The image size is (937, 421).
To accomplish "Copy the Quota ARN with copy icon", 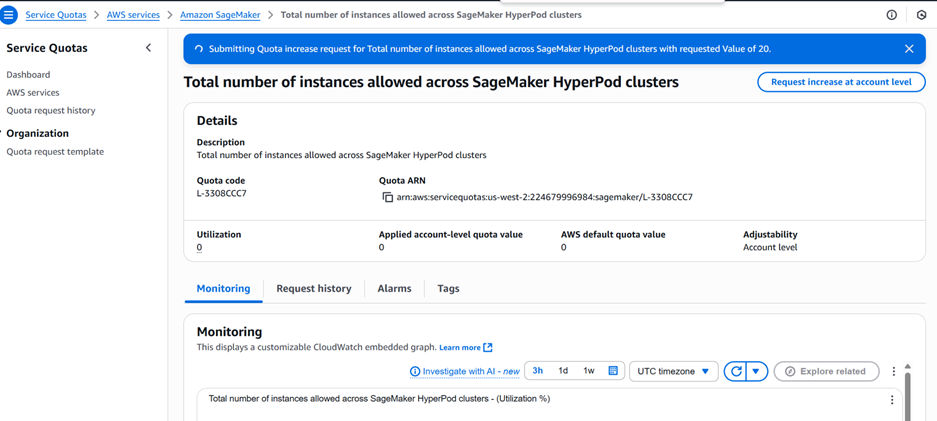I will coord(387,197).
